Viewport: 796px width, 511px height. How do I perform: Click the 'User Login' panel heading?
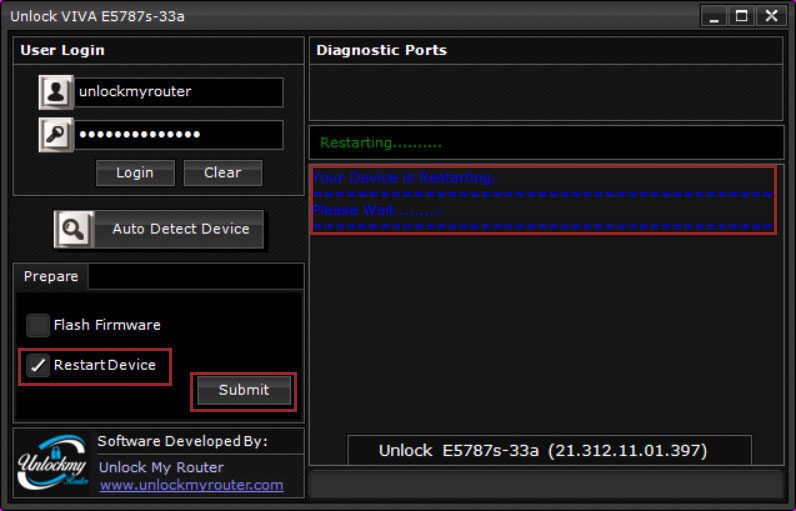[62, 50]
